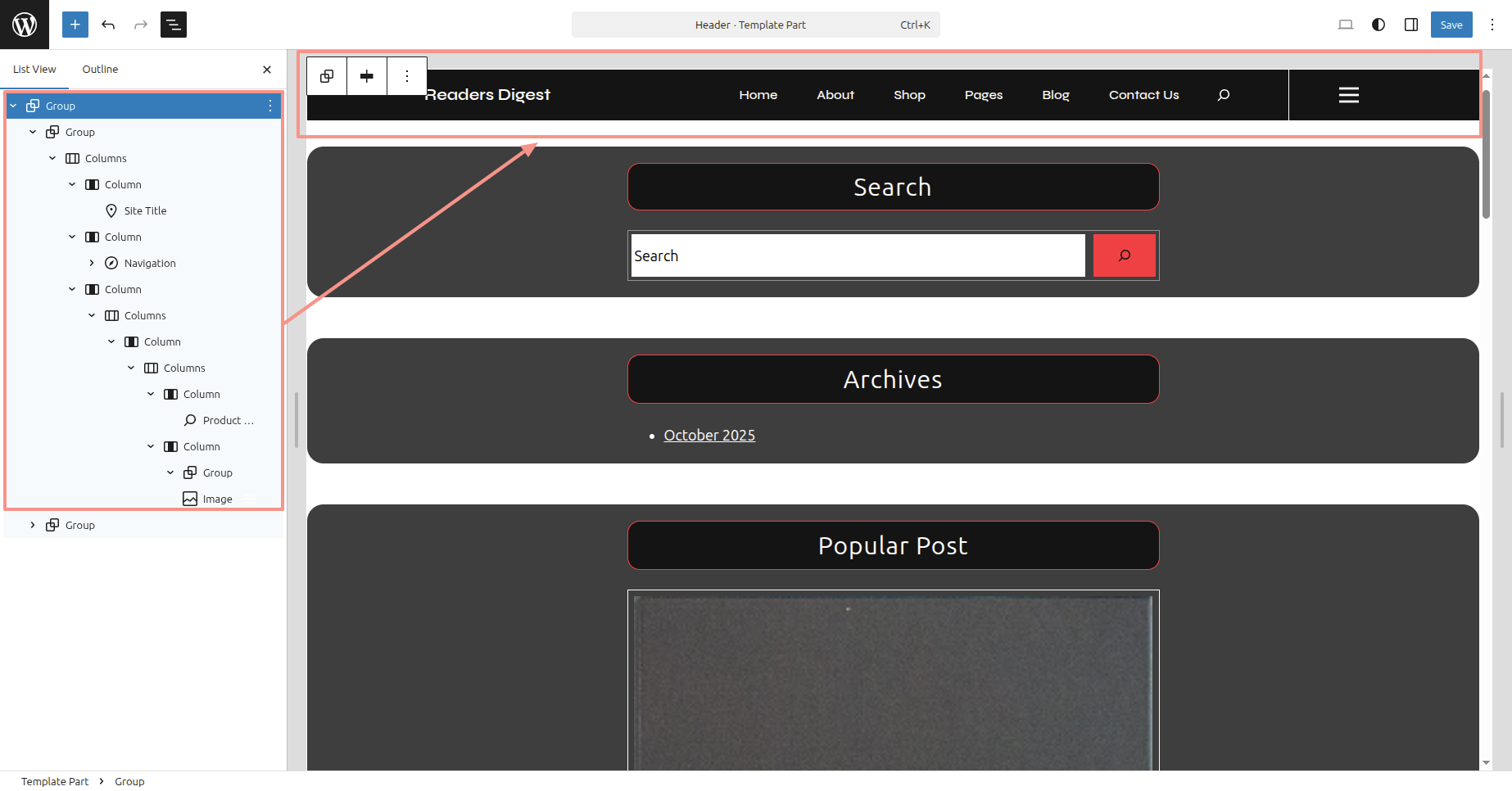Collapse the Columns item under Group
Image resolution: width=1512 pixels, height=791 pixels.
(x=52, y=158)
